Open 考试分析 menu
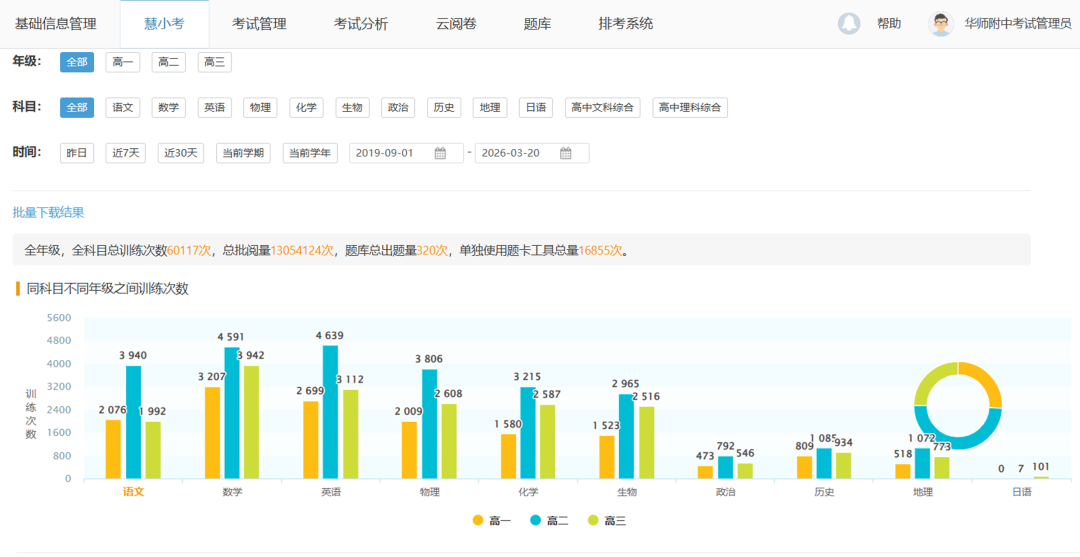The image size is (1080, 557). click(x=361, y=23)
